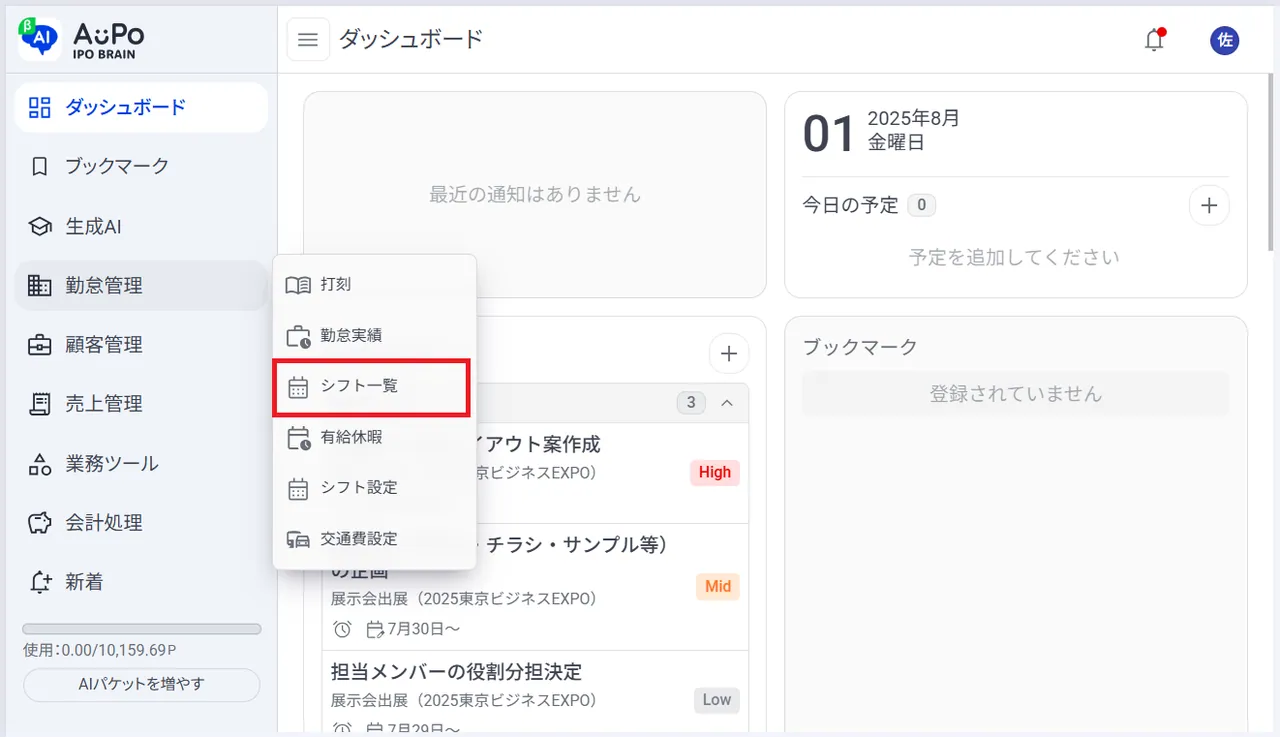Click the 新着 bell-plus icon
The height and width of the screenshot is (737, 1280).
point(39,582)
